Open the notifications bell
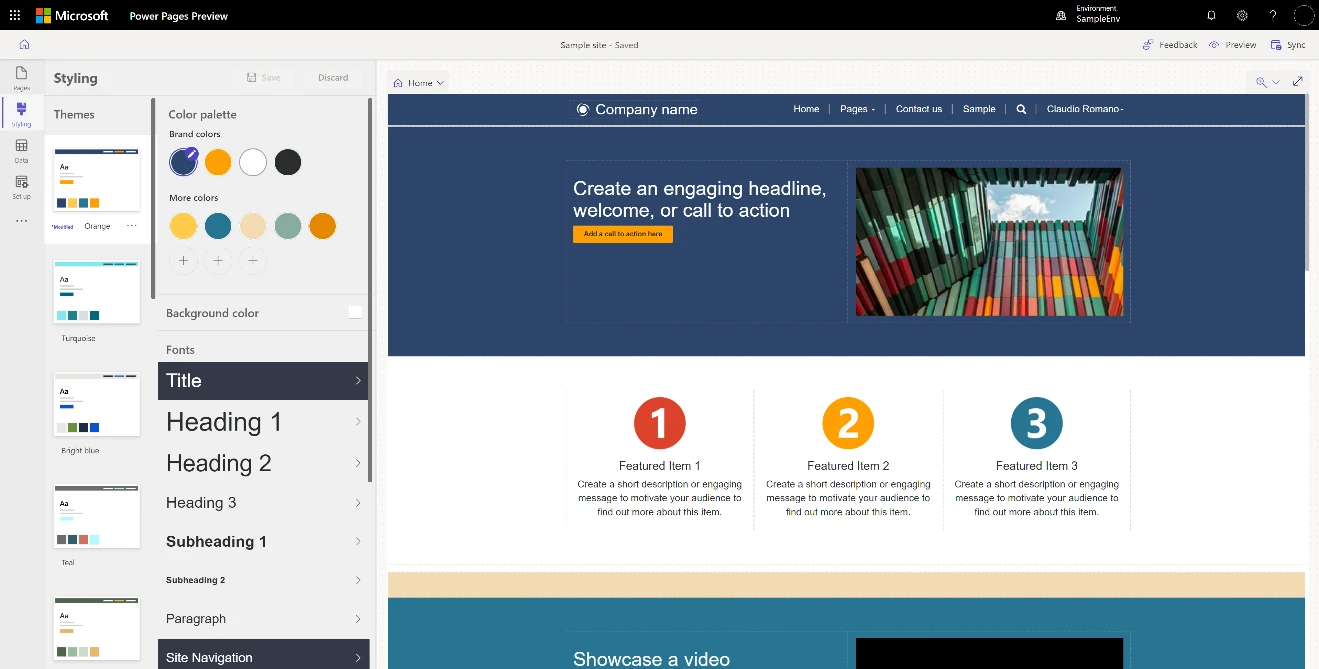This screenshot has height=669, width=1319. tap(1210, 15)
